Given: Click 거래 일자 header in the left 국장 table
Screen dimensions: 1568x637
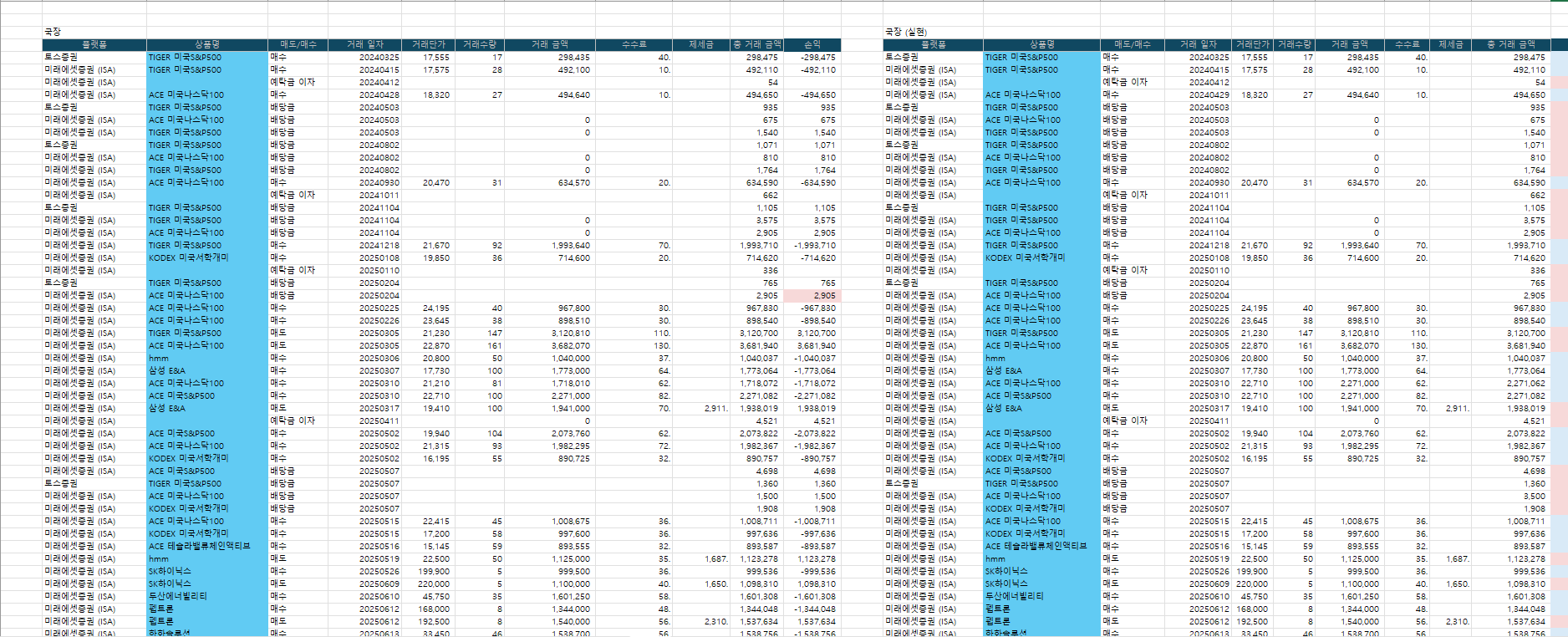Looking at the screenshot, I should pyautogui.click(x=364, y=44).
